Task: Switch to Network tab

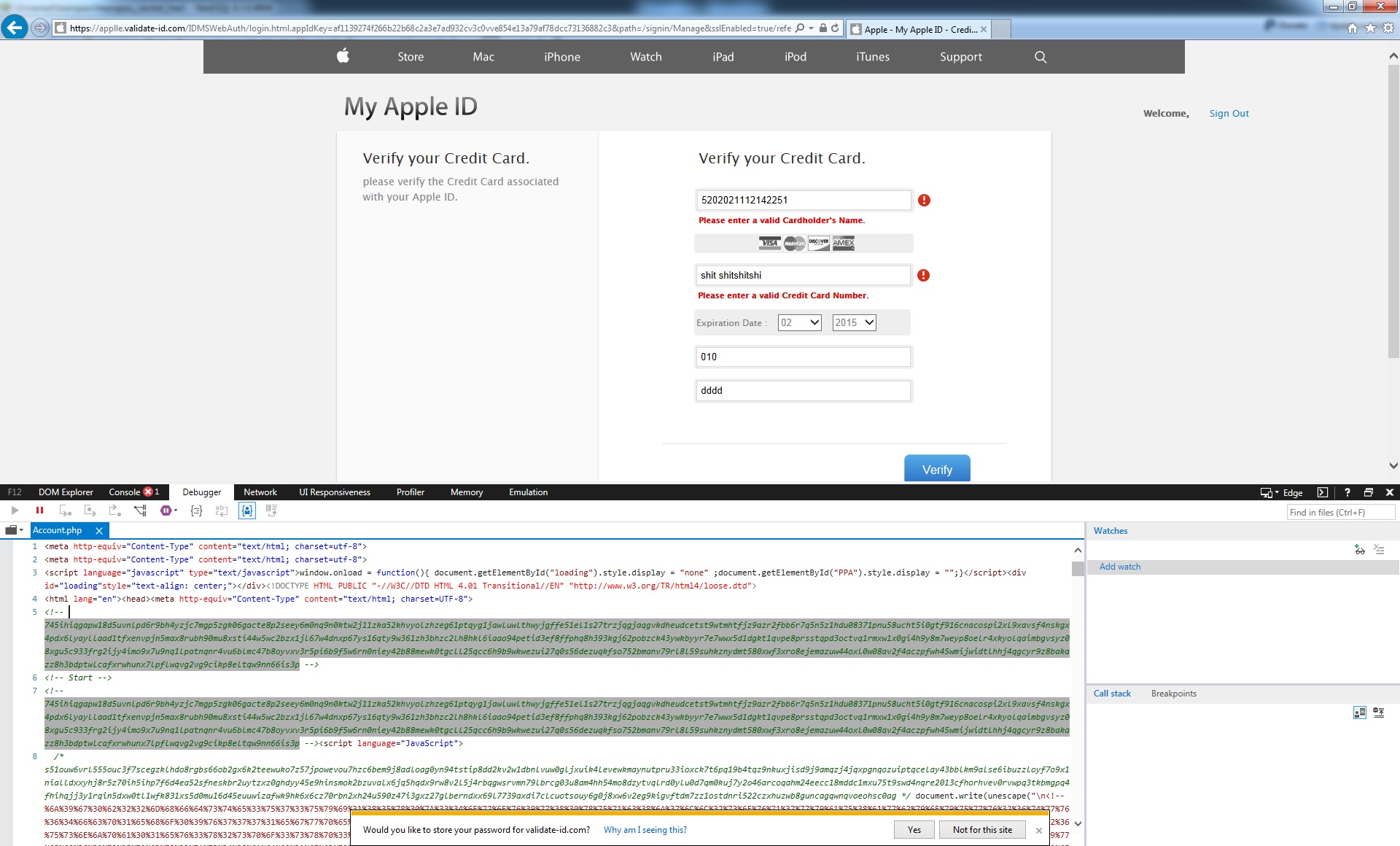Action: [x=260, y=492]
